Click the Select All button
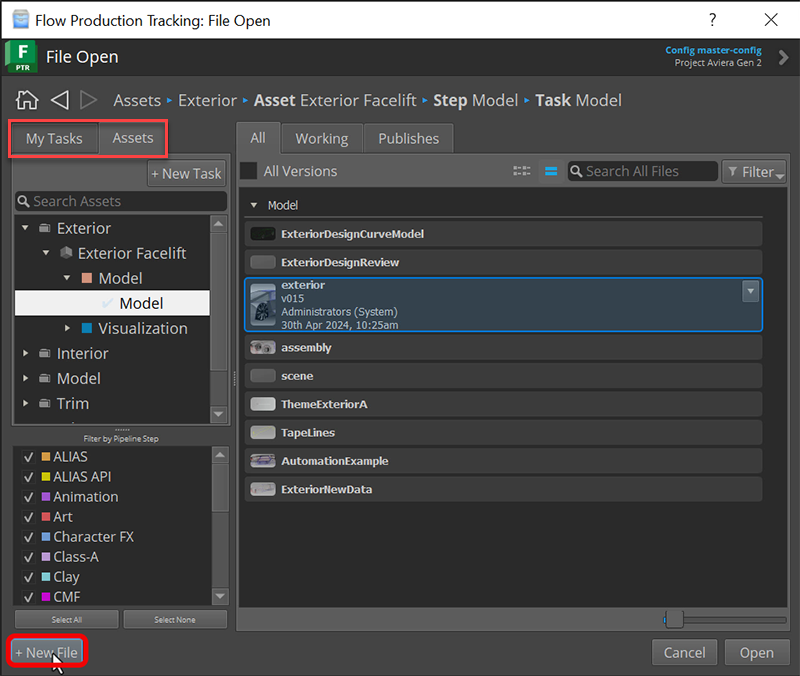The width and height of the screenshot is (800, 676). (x=67, y=619)
